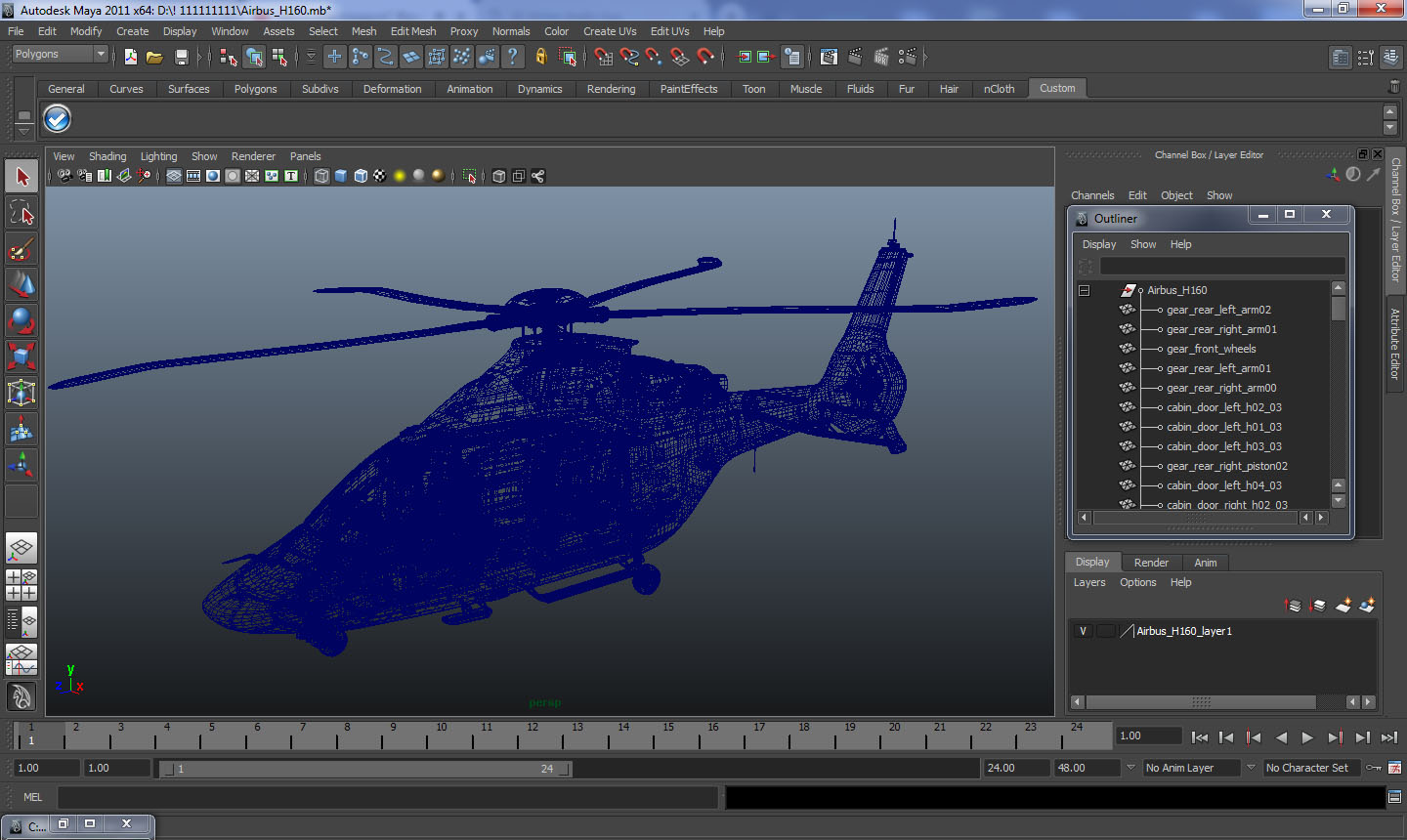Open Outliner Display menu
Viewport: 1407px width, 840px height.
click(x=1098, y=244)
